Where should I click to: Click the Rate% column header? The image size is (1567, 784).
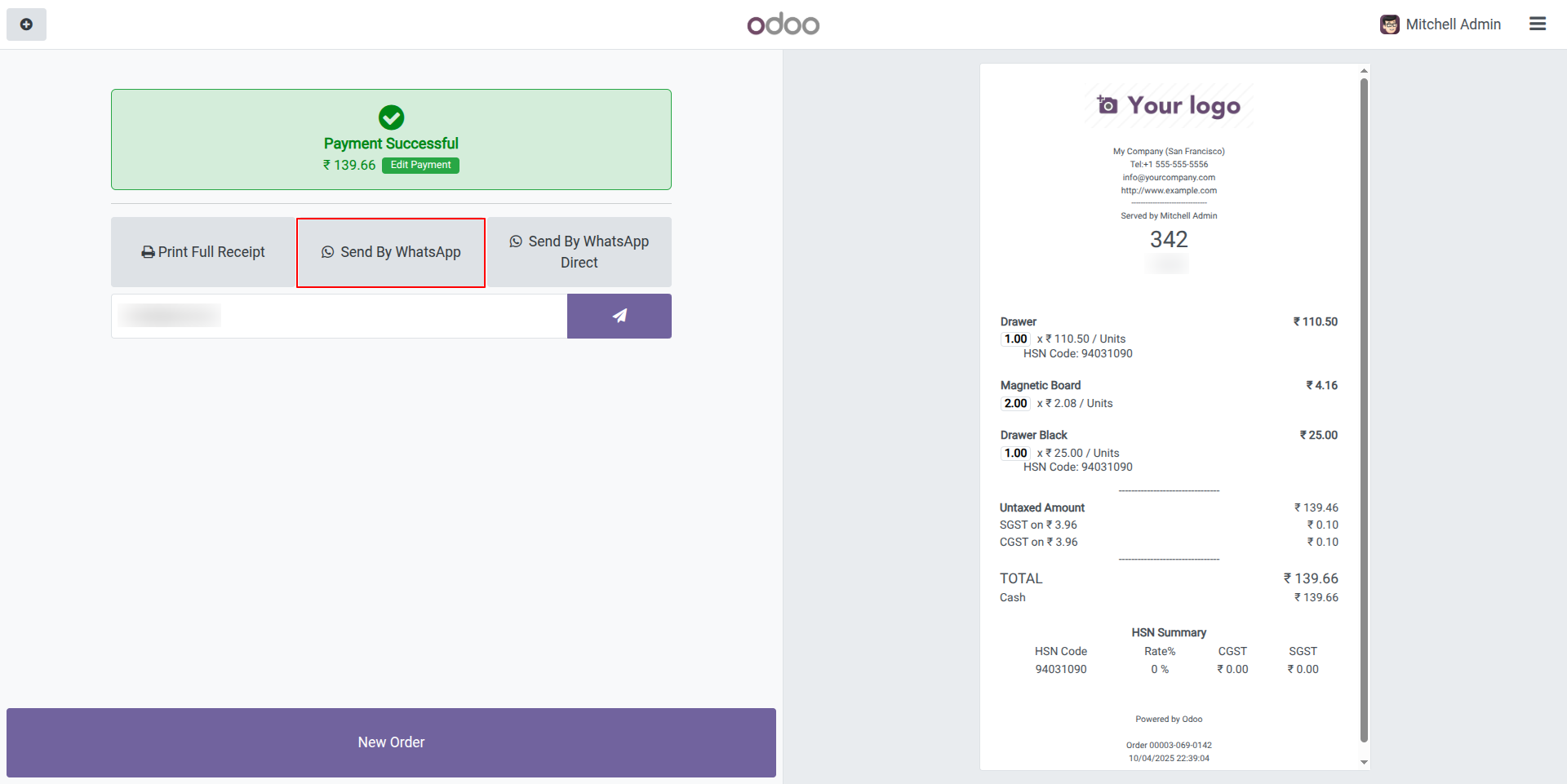[x=1160, y=651]
